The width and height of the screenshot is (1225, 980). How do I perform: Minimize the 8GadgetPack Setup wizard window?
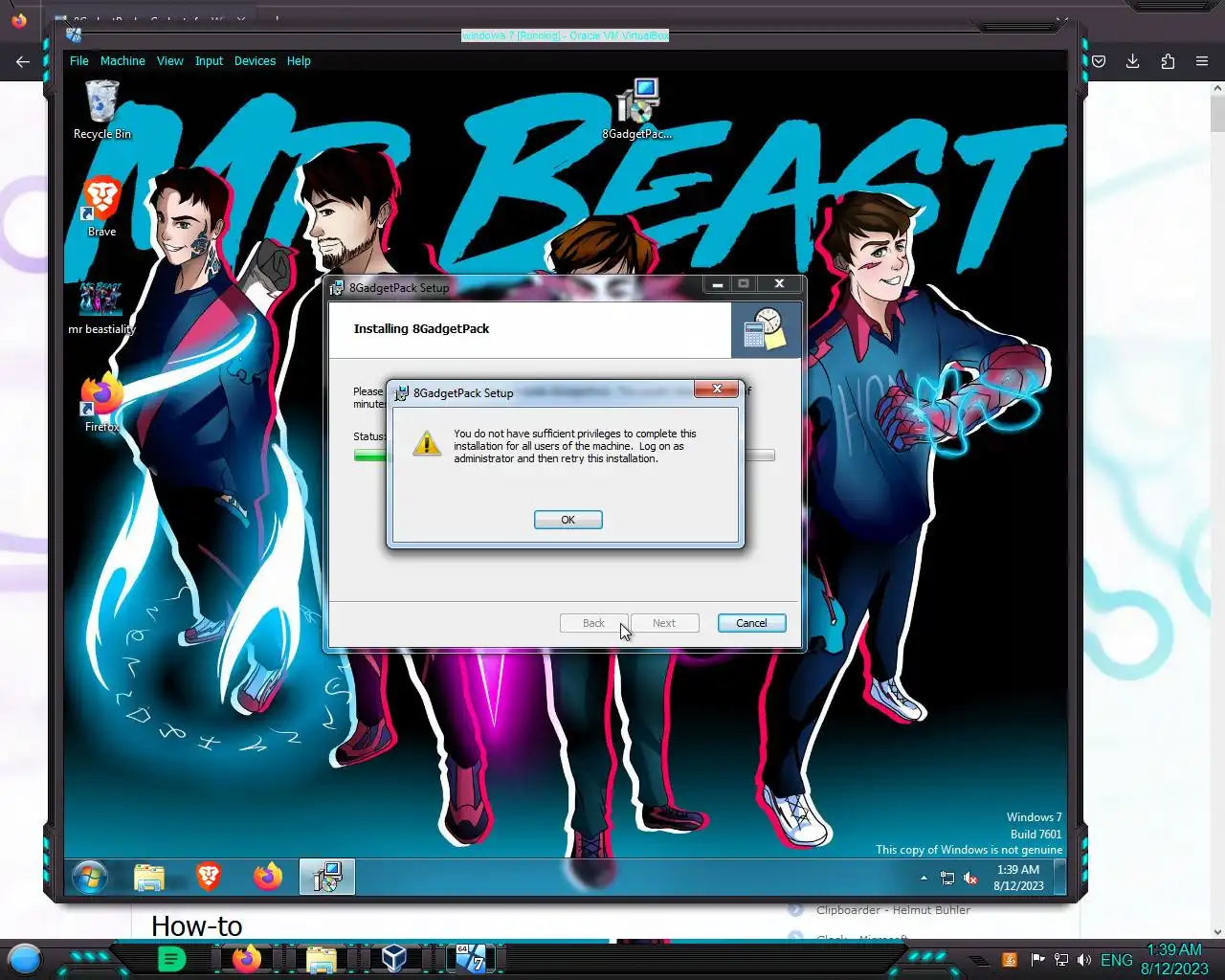[x=717, y=284]
